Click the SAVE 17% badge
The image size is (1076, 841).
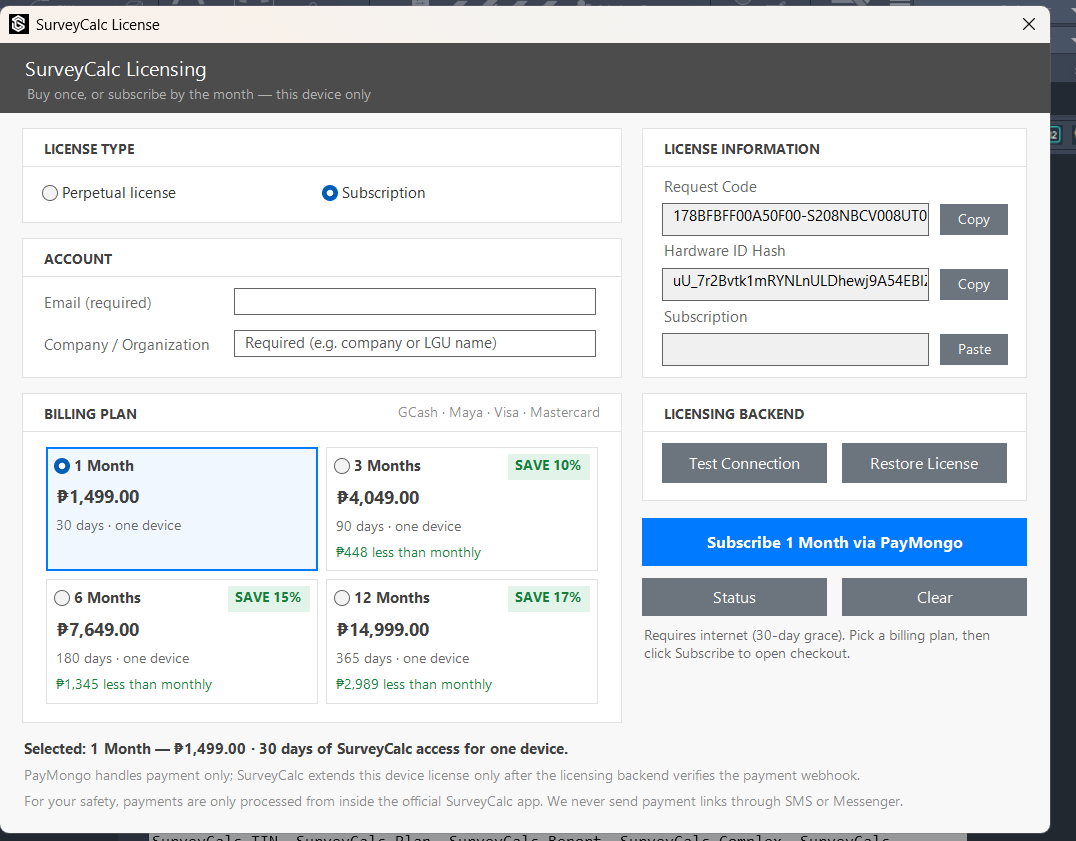click(548, 597)
